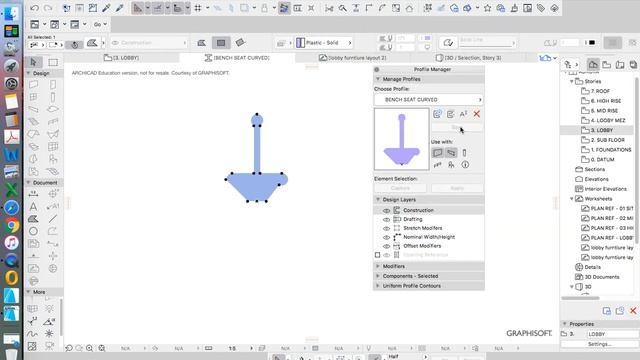Image resolution: width=640 pixels, height=360 pixels.
Task: Expand Components - Selected section
Action: 378,276
